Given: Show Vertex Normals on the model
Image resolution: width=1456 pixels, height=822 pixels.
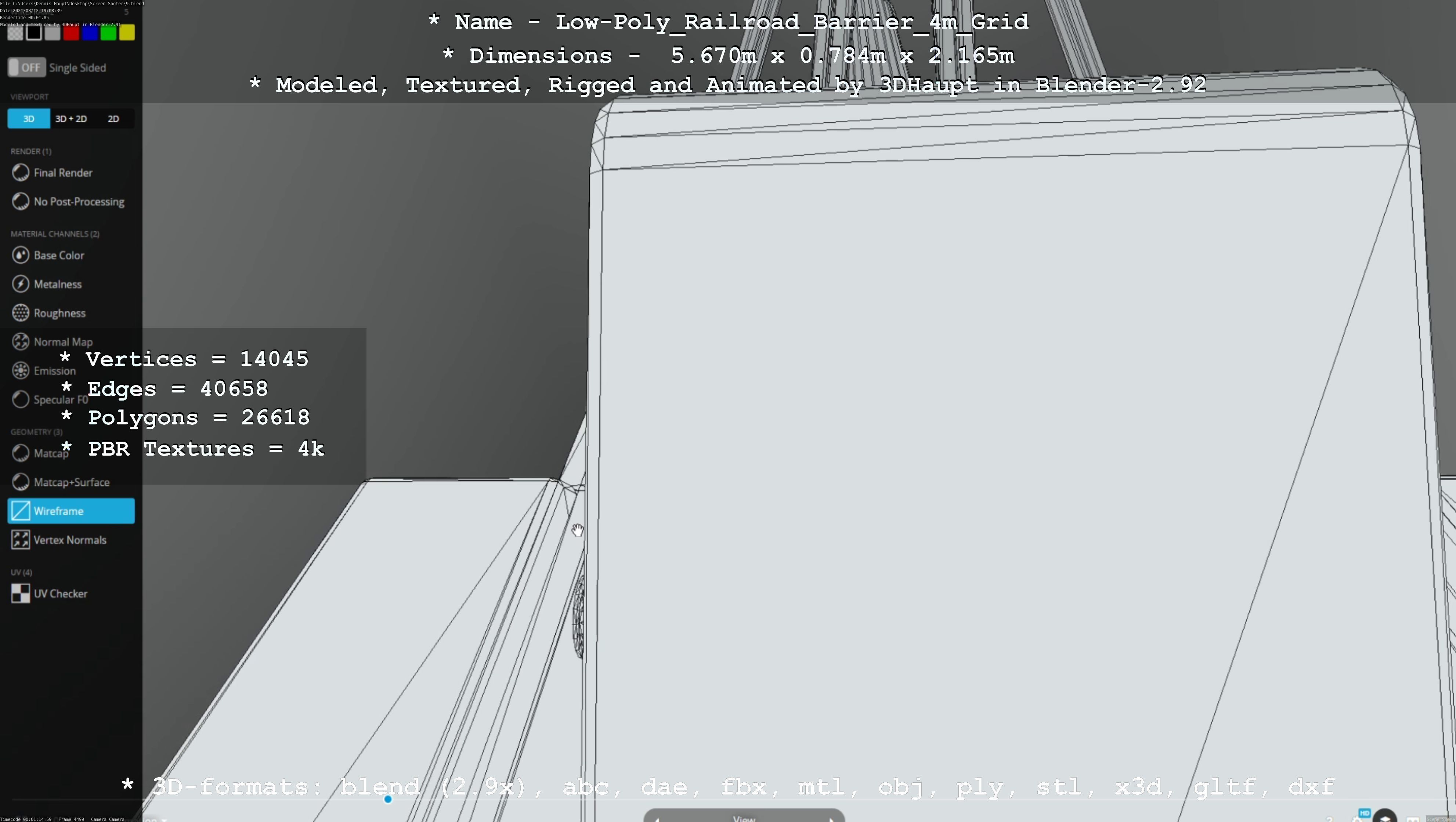Looking at the screenshot, I should [69, 540].
